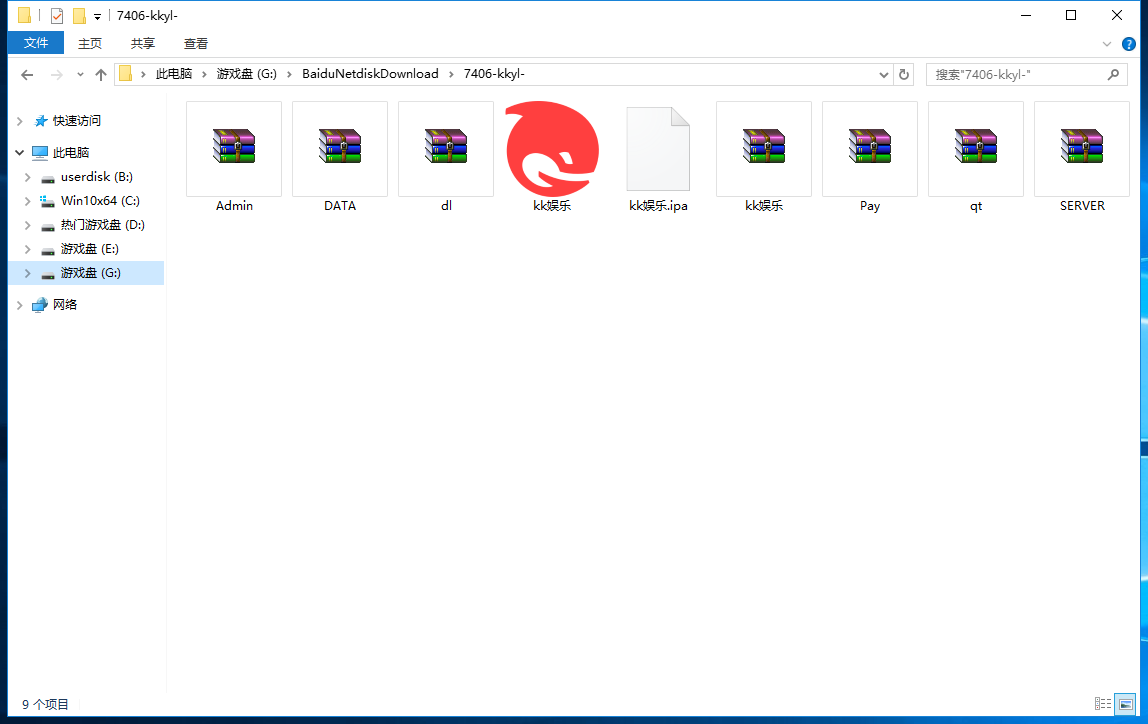Viewport: 1148px width, 724px height.
Task: Collapse the 此电脑 tree node
Action: (19, 153)
